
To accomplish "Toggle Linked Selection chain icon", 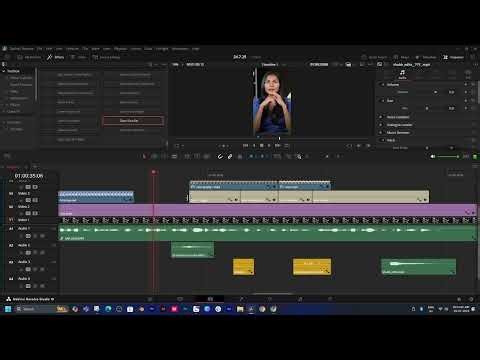I will [230, 156].
